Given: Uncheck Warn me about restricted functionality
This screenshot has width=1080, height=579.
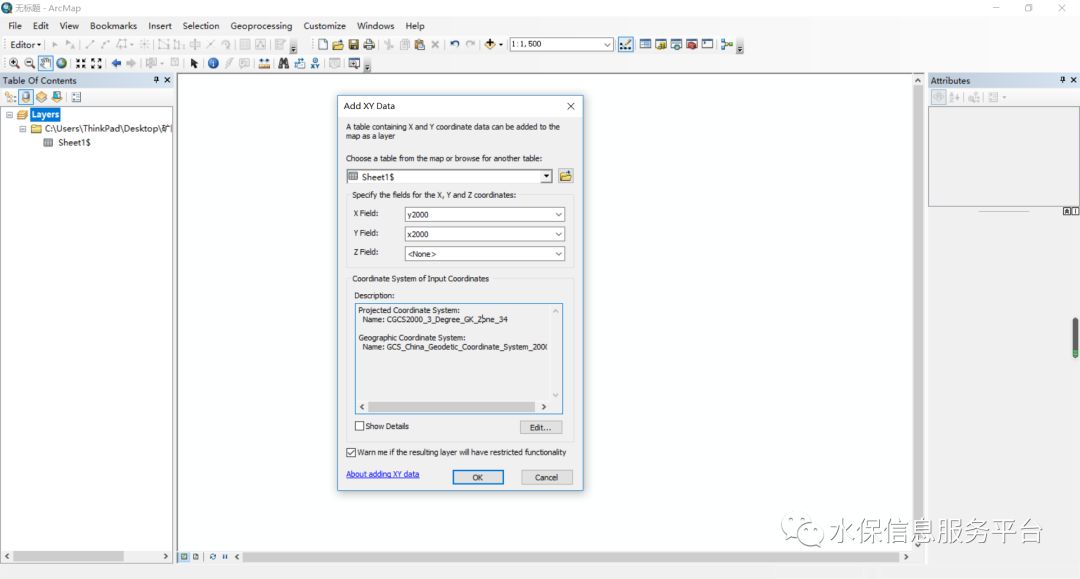Looking at the screenshot, I should click(x=351, y=452).
